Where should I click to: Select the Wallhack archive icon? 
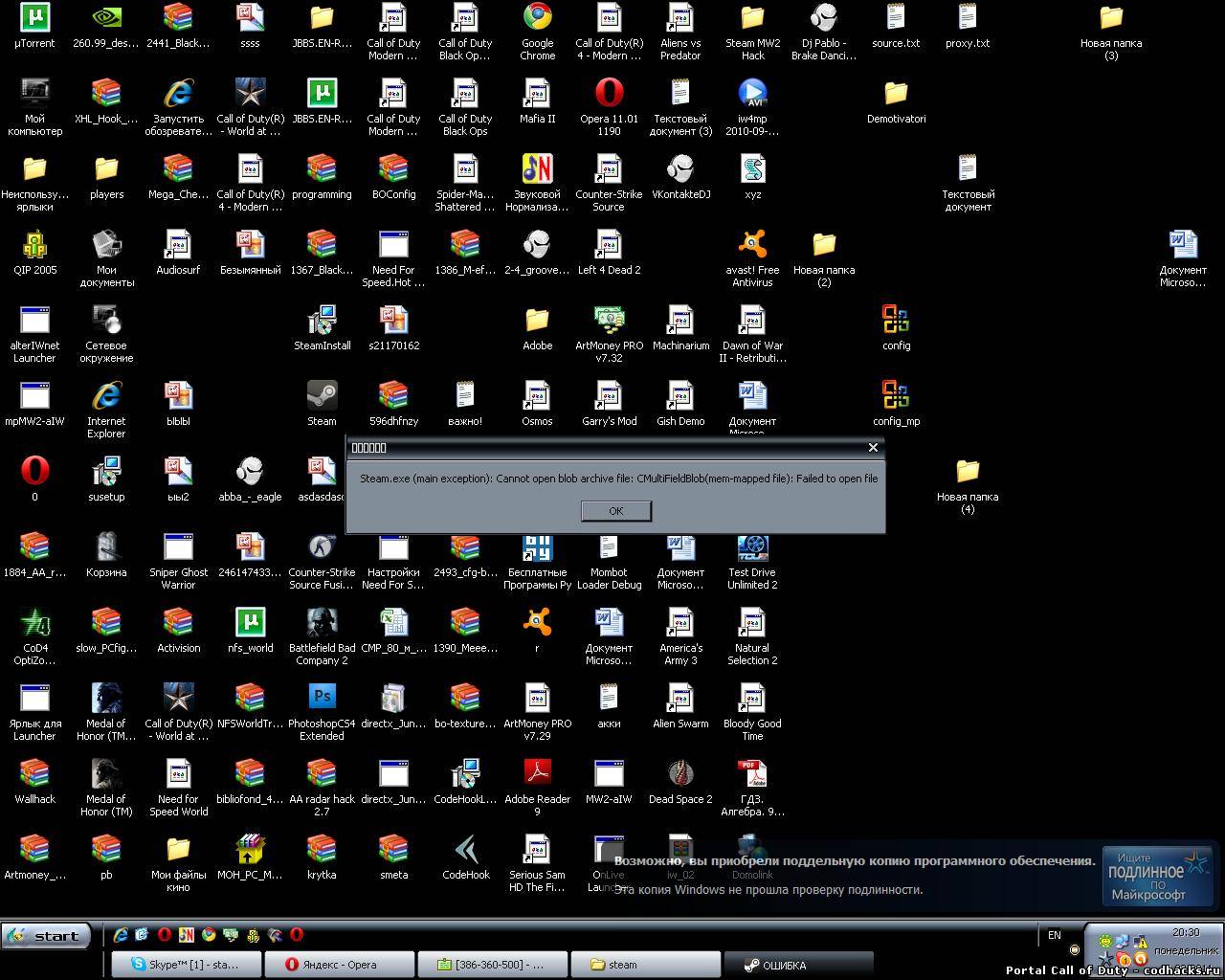34,782
